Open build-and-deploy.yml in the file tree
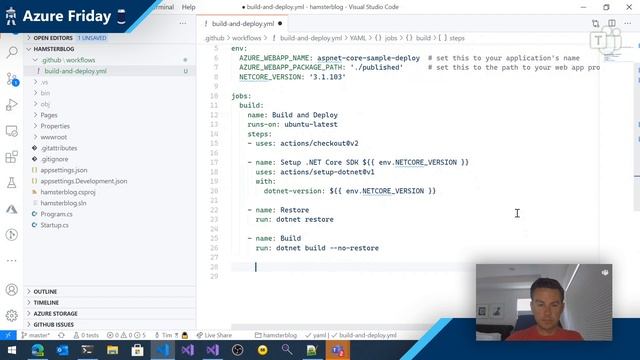 pos(109,71)
